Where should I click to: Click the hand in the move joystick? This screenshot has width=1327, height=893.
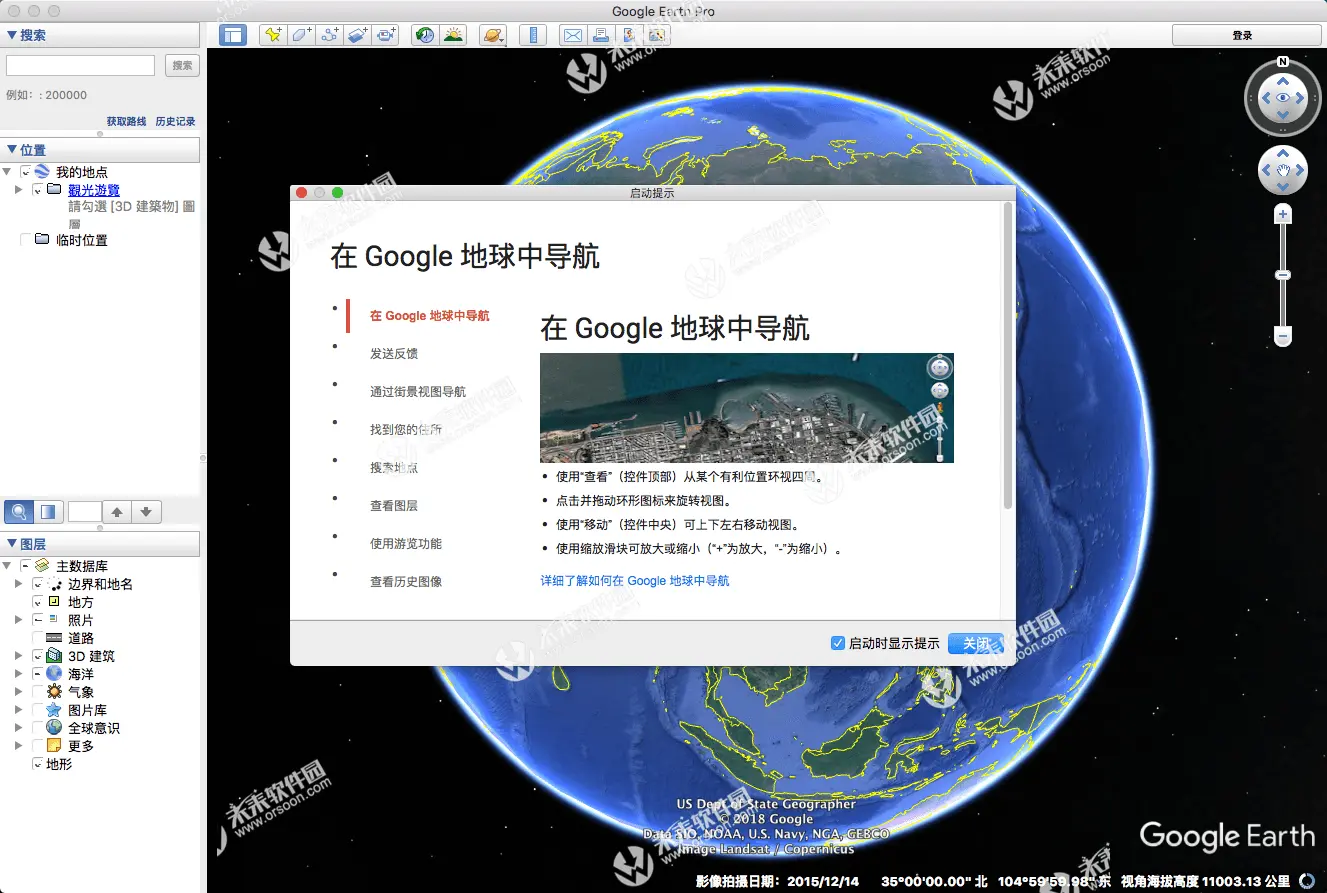[x=1282, y=171]
